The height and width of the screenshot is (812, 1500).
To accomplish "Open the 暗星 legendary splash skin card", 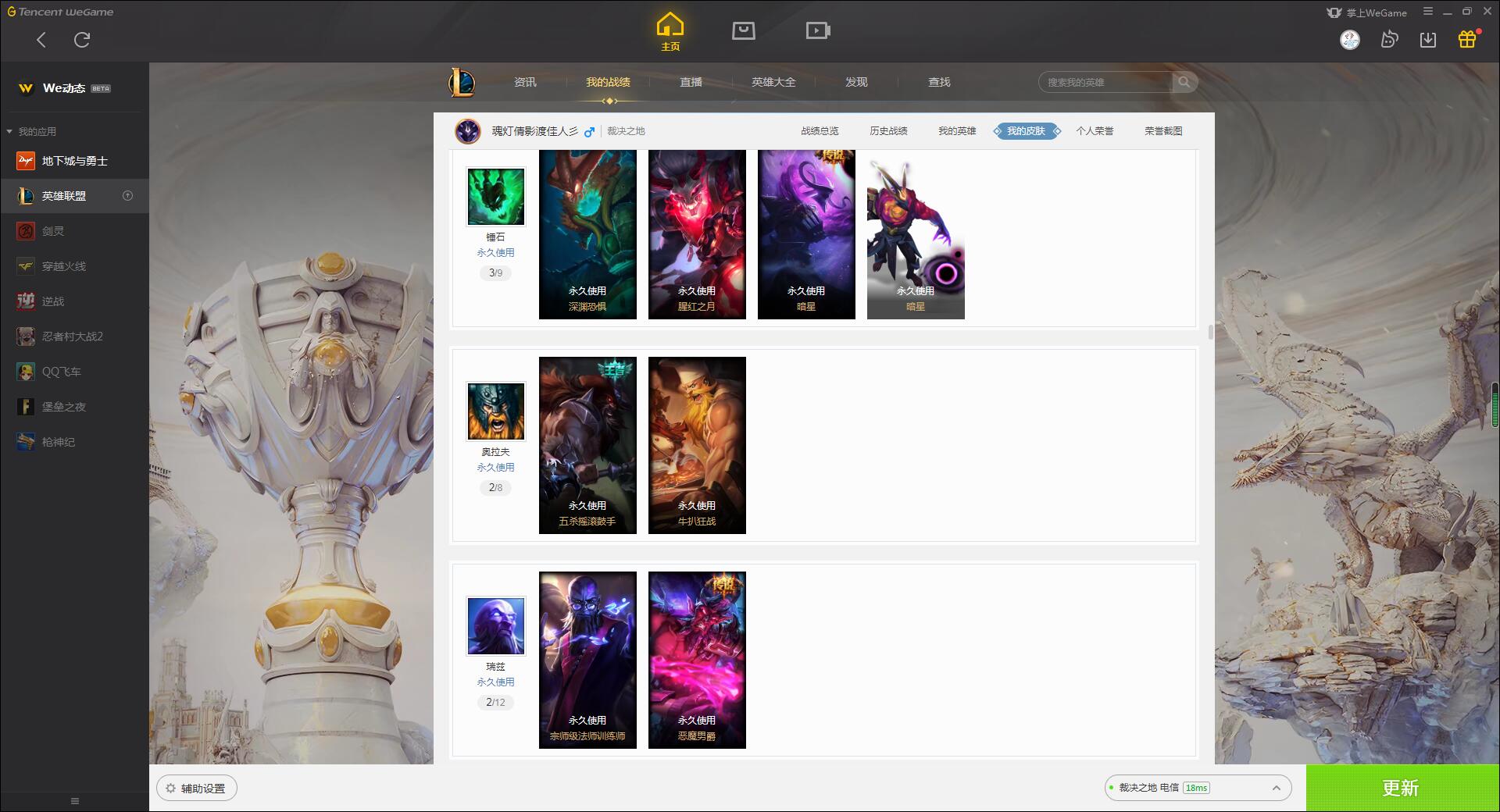I will [806, 234].
